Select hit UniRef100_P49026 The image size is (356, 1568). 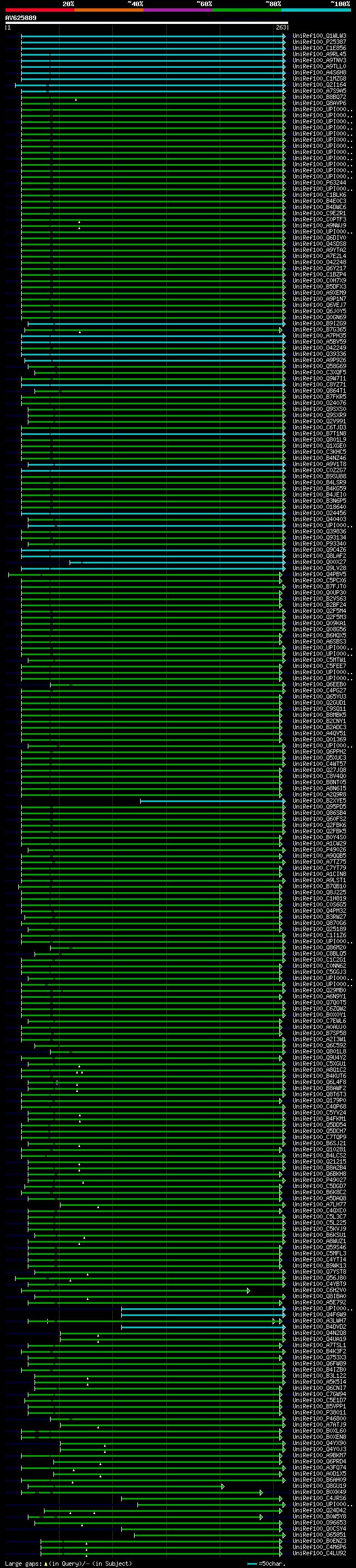[x=319, y=850]
